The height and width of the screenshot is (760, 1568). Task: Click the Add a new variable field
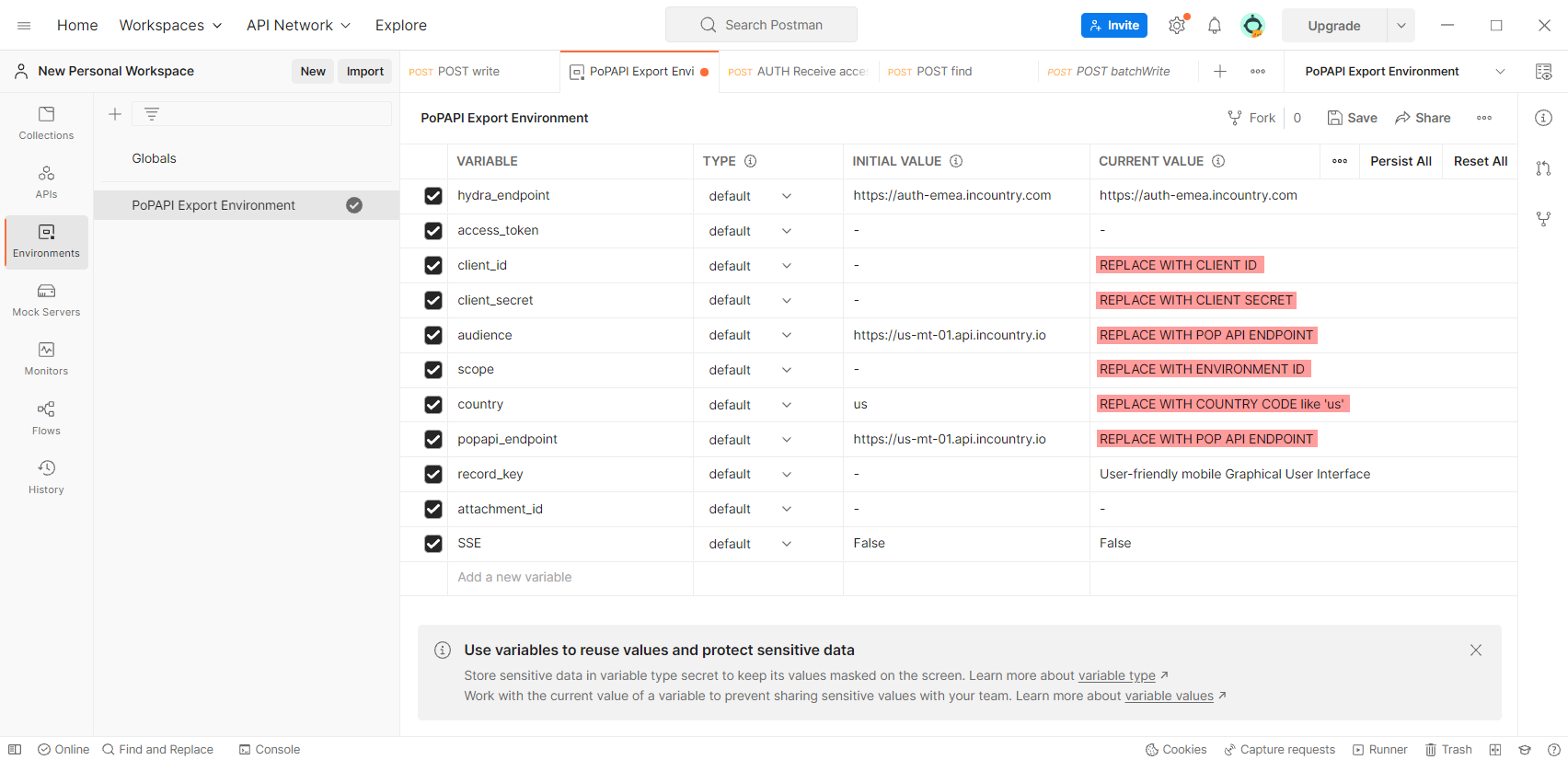point(515,578)
